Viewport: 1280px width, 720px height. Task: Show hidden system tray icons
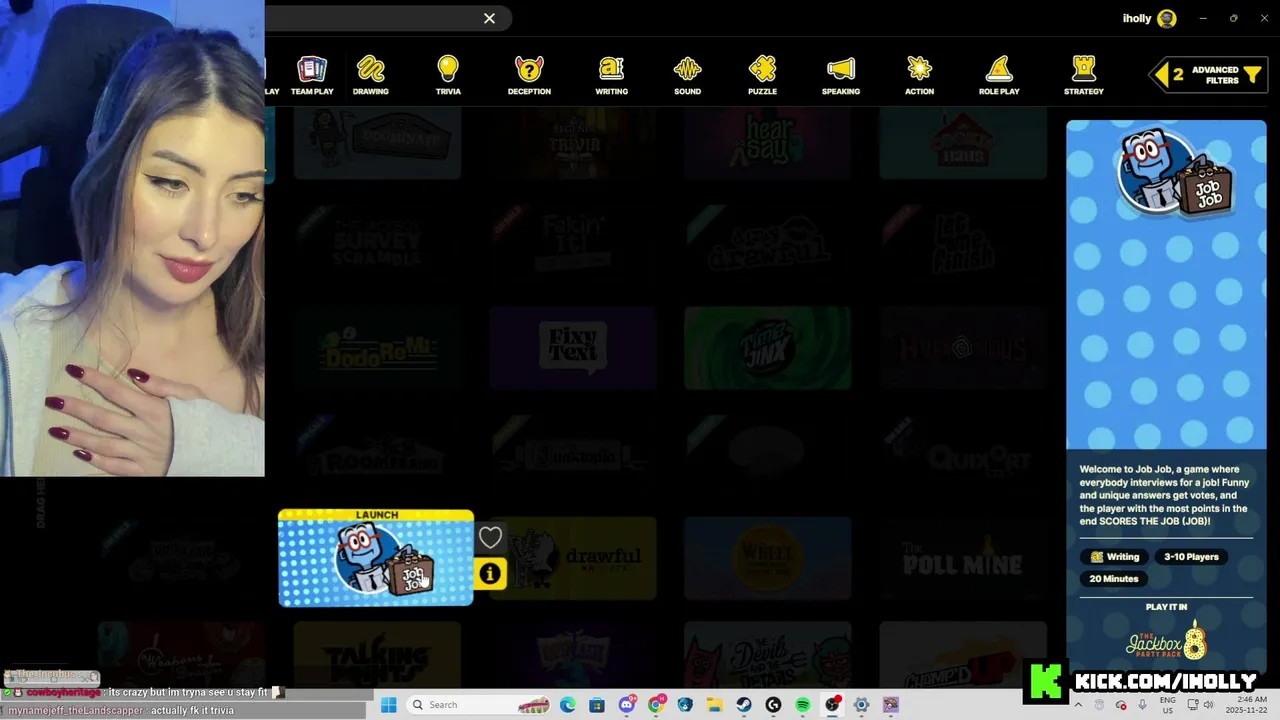[x=1077, y=705]
